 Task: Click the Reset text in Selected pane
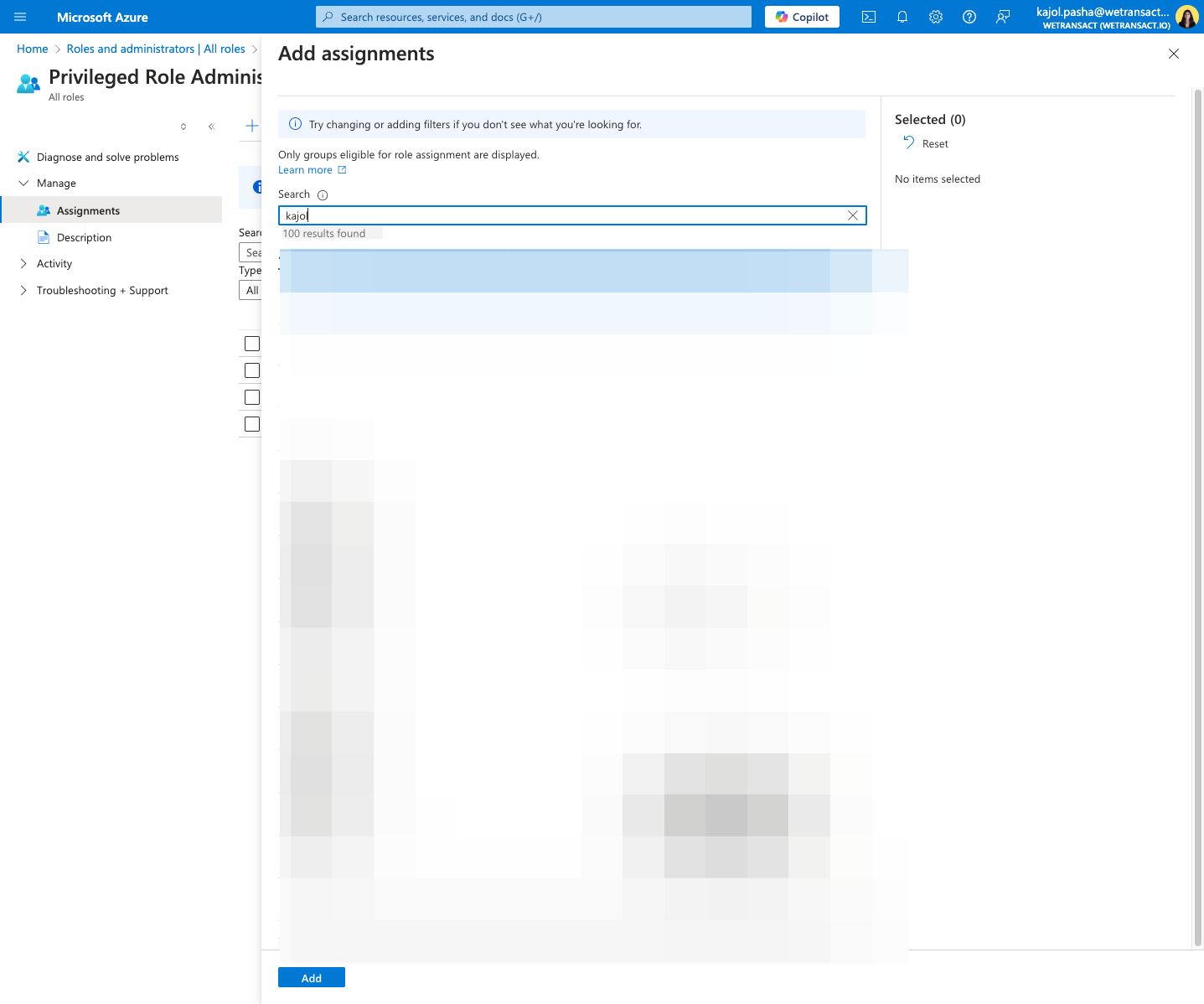pos(935,144)
